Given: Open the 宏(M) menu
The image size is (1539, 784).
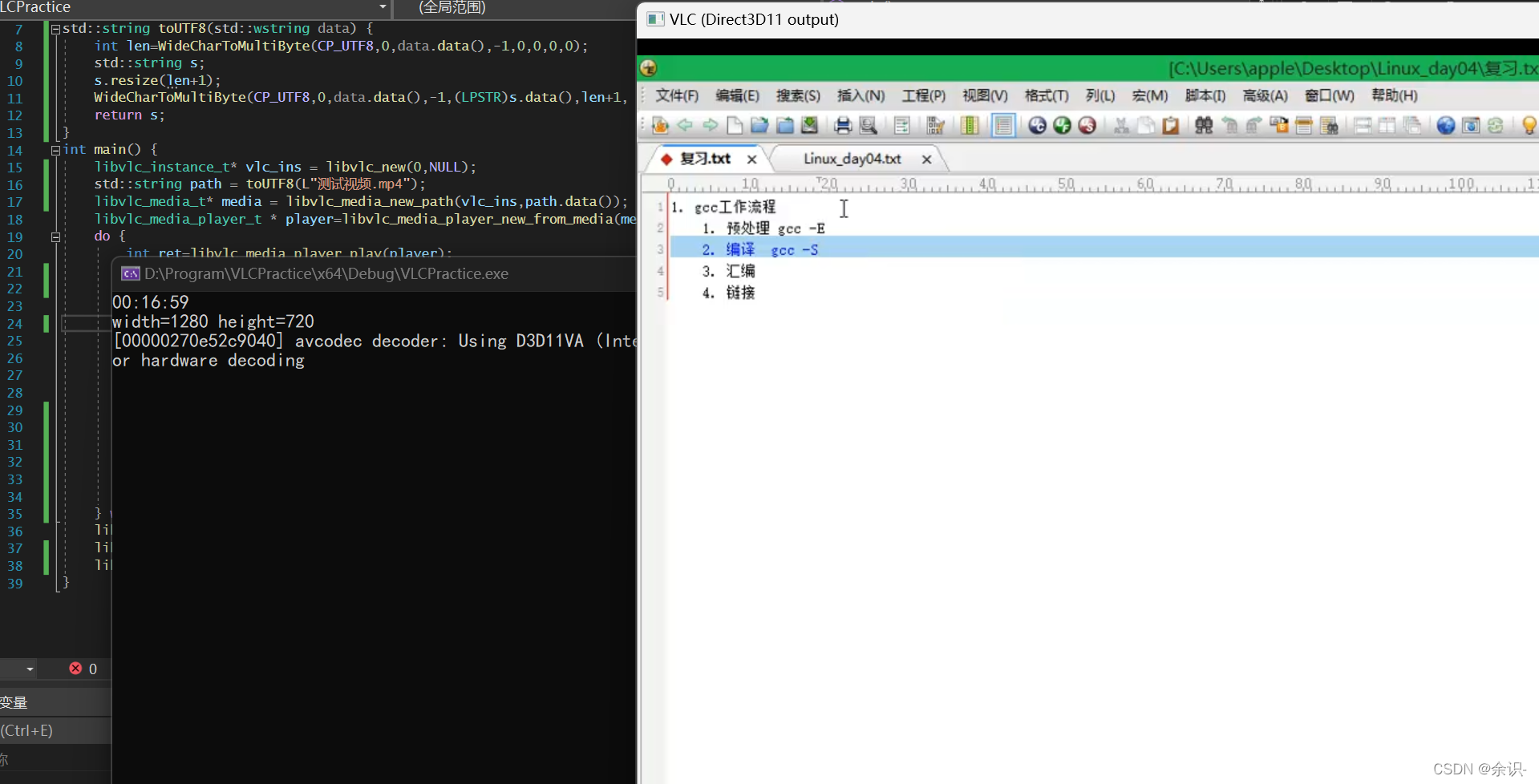Looking at the screenshot, I should point(1149,96).
